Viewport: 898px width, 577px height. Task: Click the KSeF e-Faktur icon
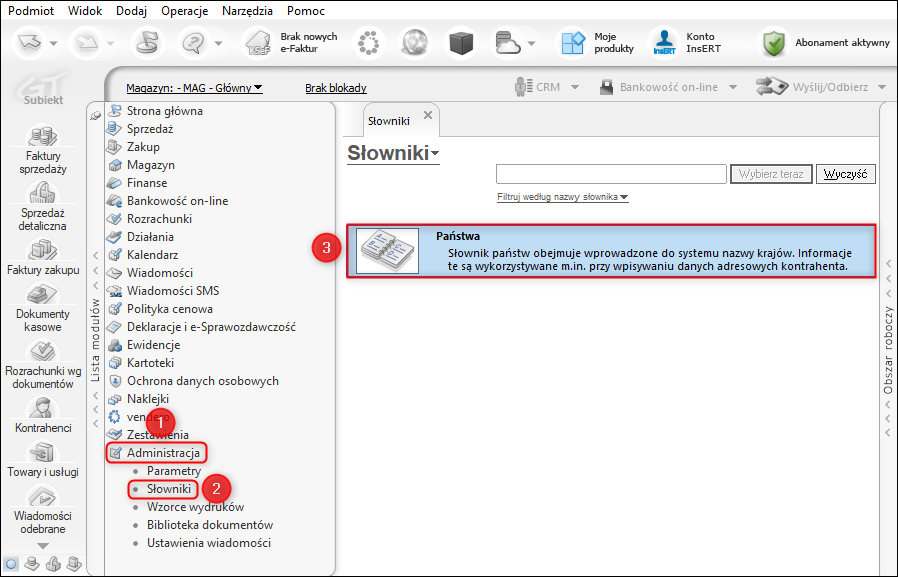pos(259,44)
